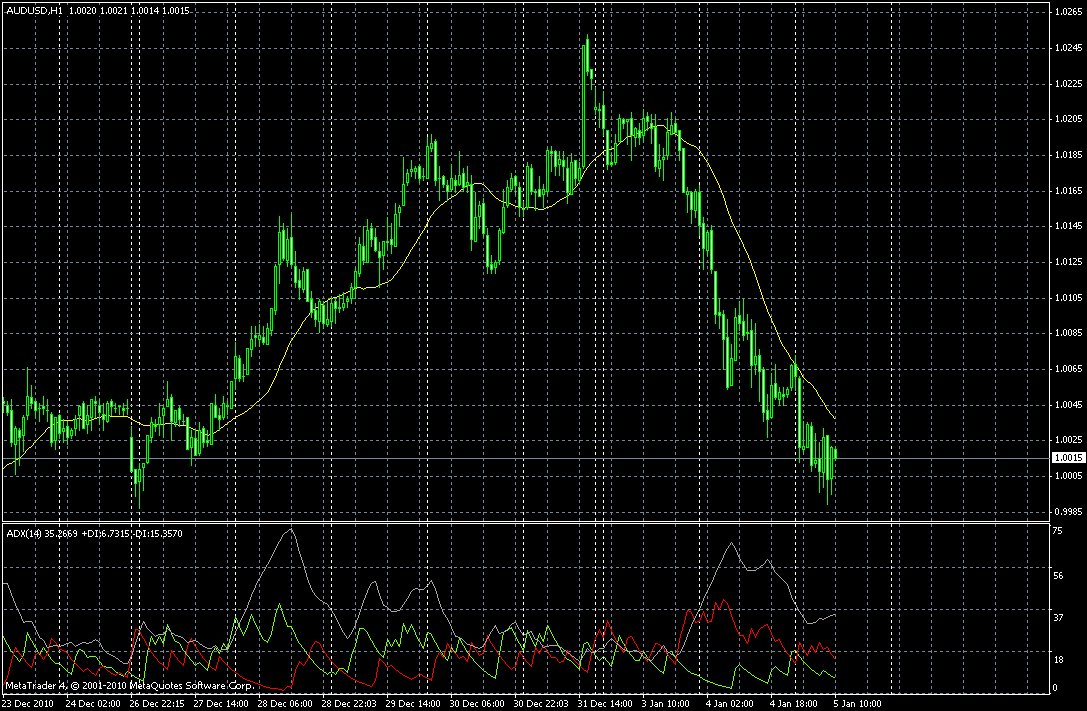Click the AUDUSD,H1 chart title text
The width and height of the screenshot is (1087, 711).
(33, 11)
